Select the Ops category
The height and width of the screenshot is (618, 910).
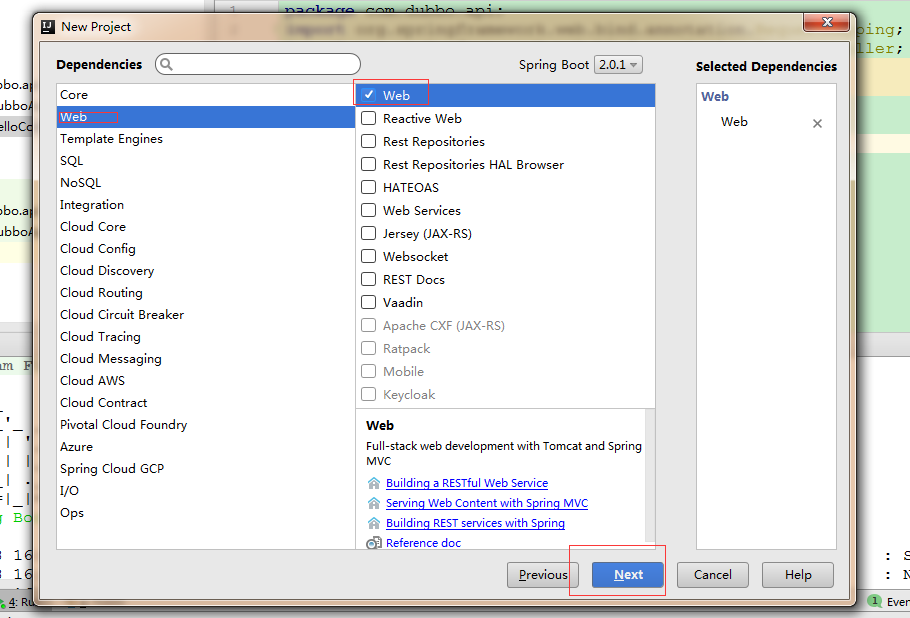(205, 513)
